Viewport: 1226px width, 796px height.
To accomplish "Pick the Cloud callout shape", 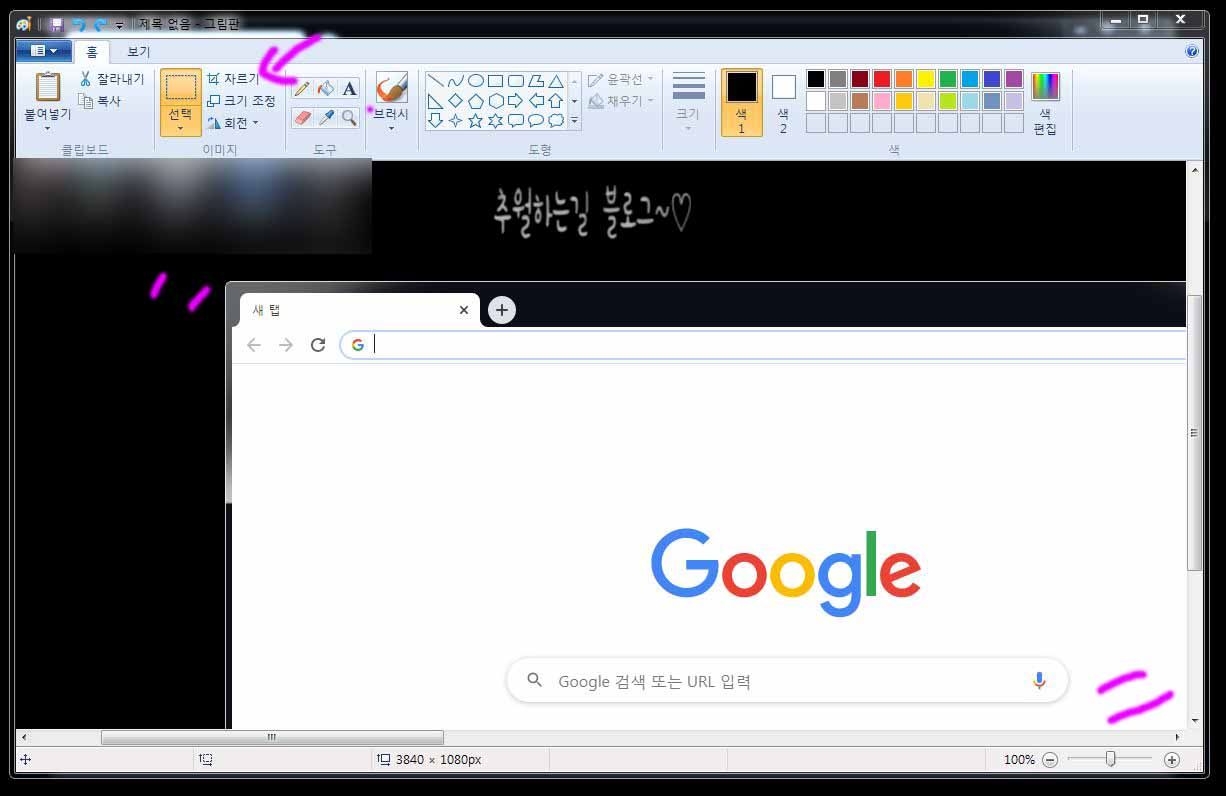I will click(556, 121).
